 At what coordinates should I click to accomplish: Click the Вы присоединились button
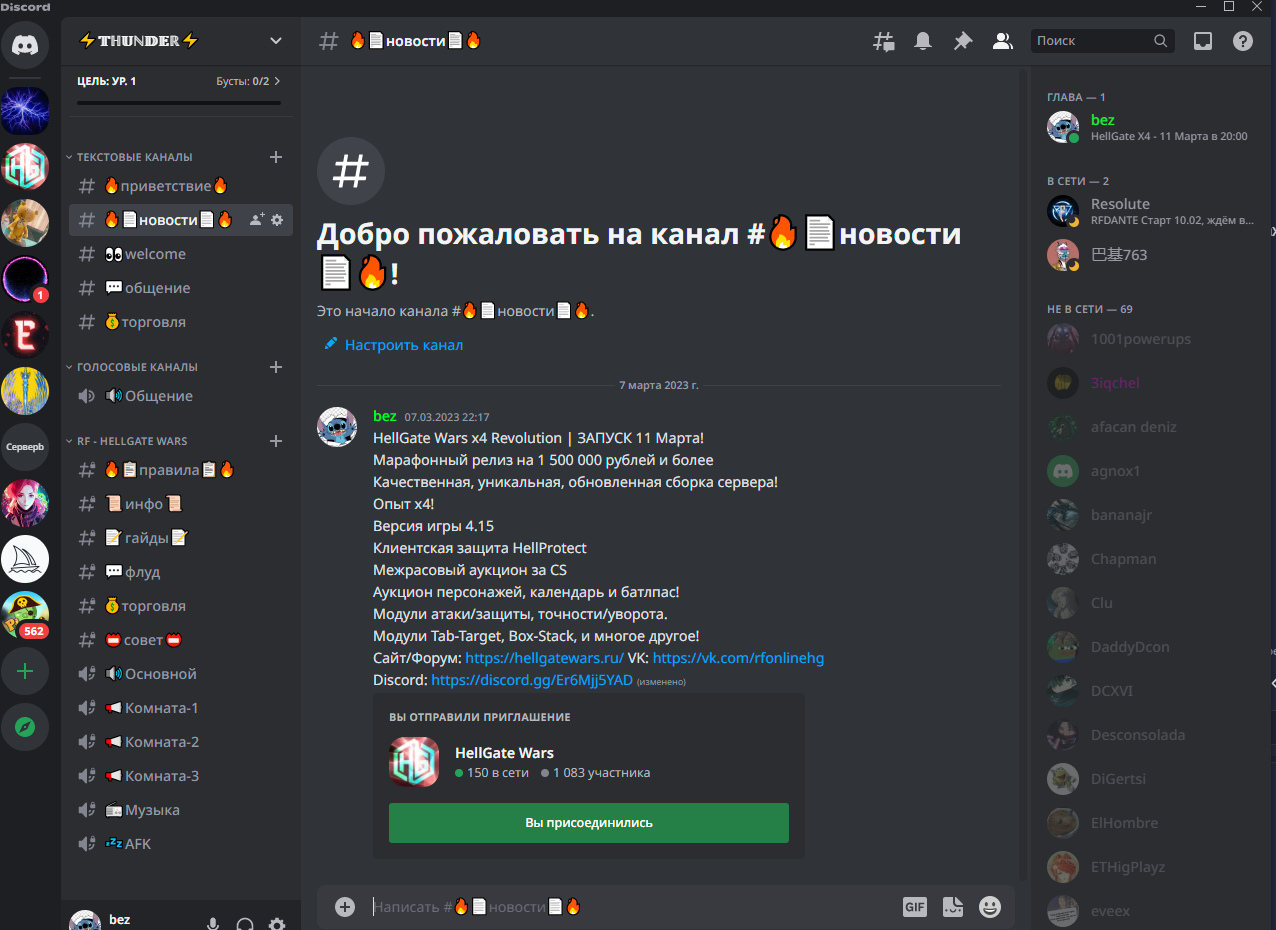589,823
